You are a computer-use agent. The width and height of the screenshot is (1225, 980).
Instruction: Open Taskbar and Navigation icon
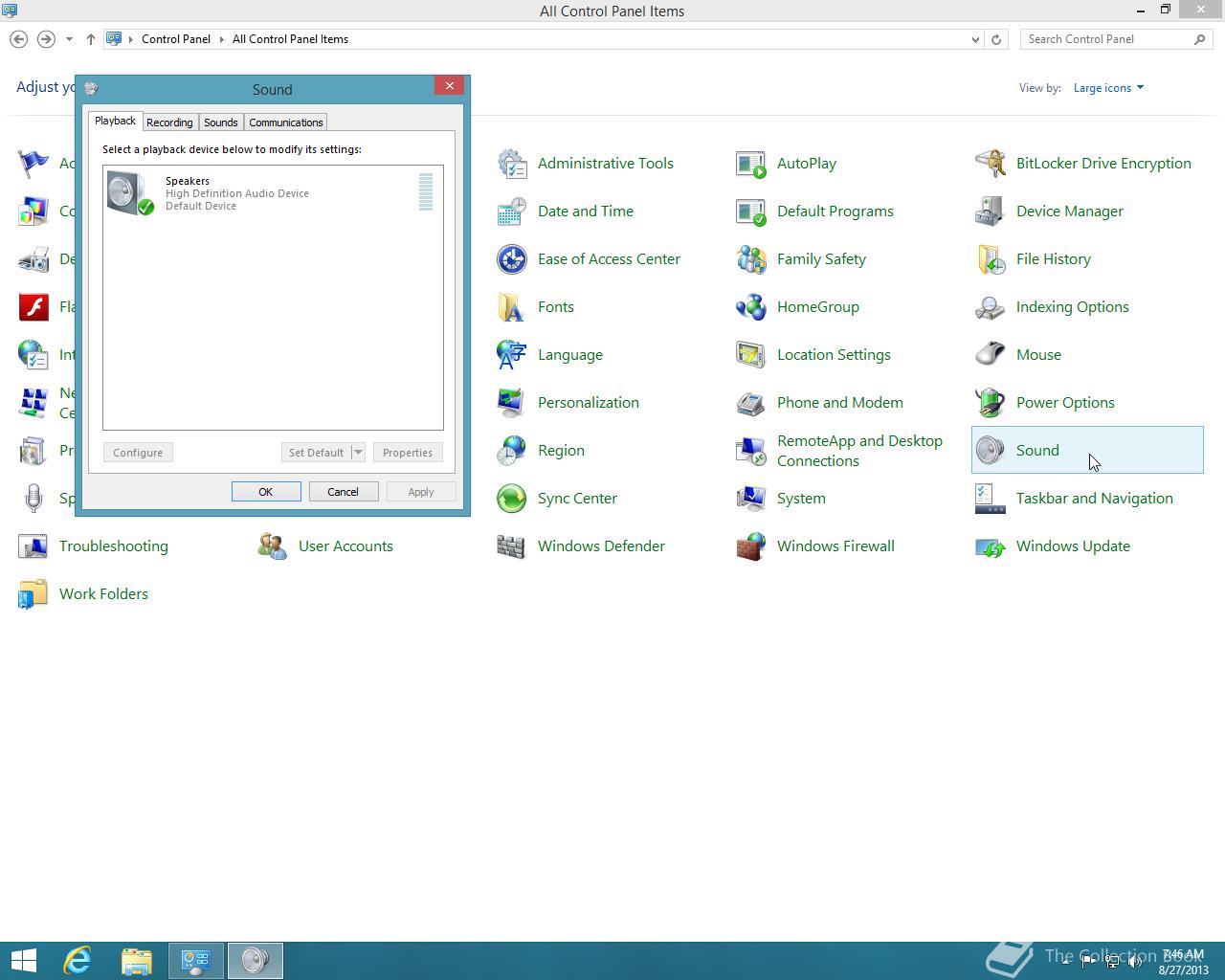(x=991, y=499)
